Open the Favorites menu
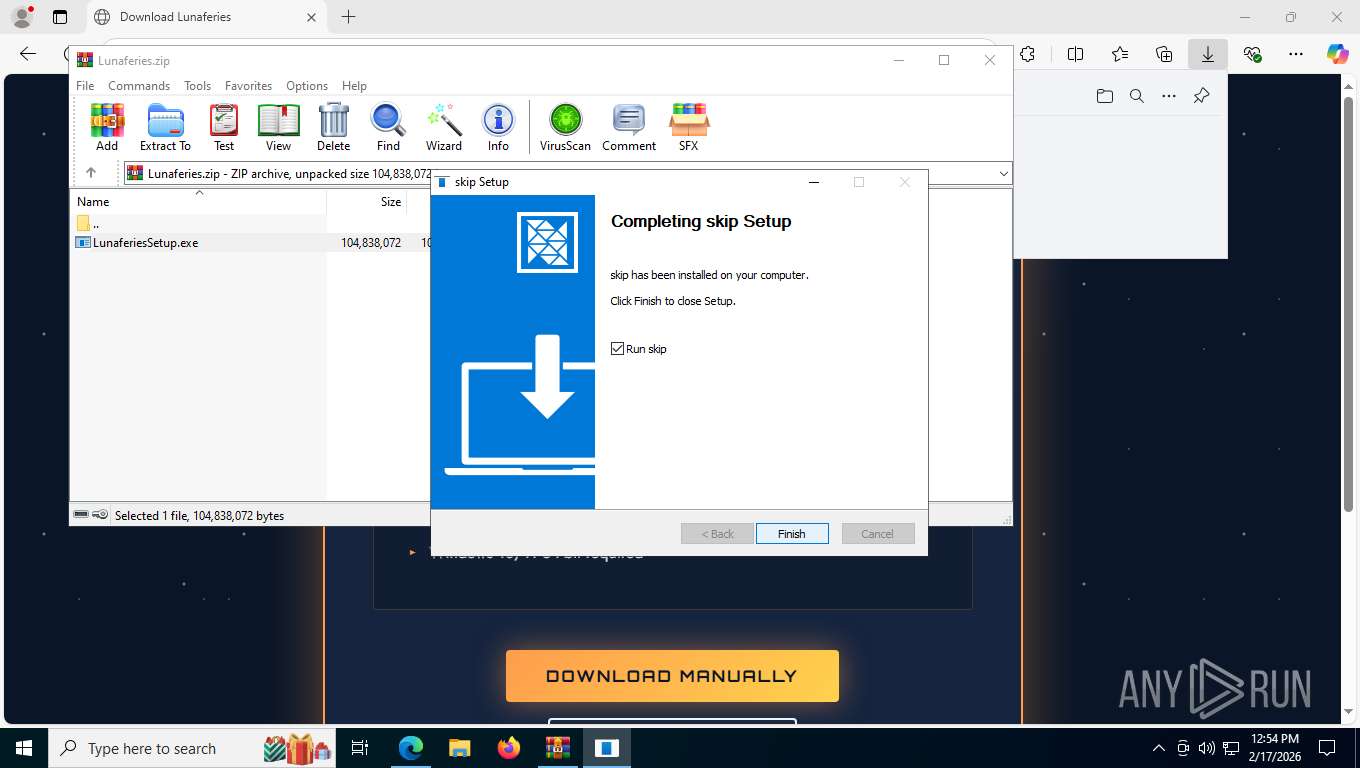This screenshot has width=1360, height=768. tap(248, 86)
